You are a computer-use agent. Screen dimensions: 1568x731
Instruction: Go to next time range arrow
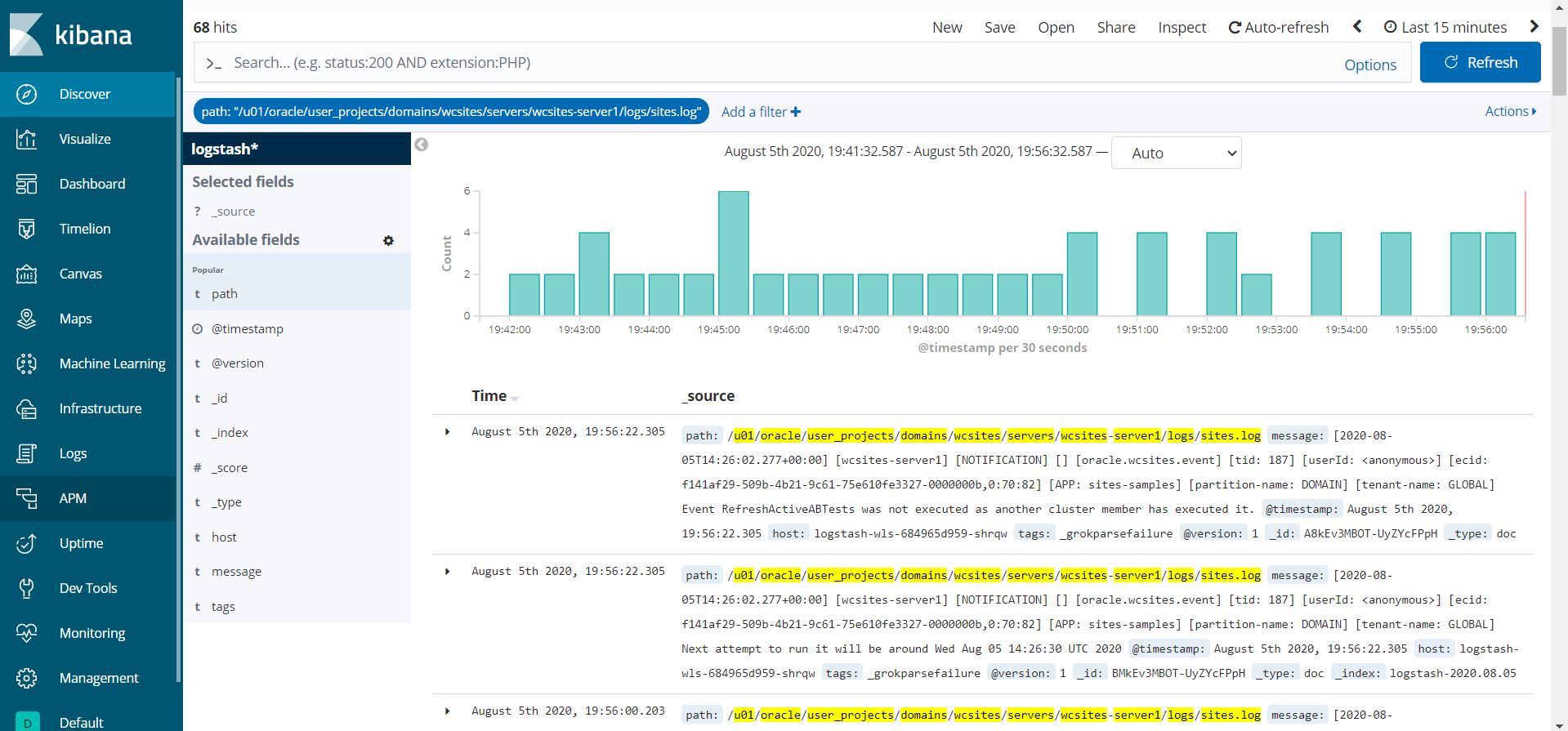(x=1534, y=26)
